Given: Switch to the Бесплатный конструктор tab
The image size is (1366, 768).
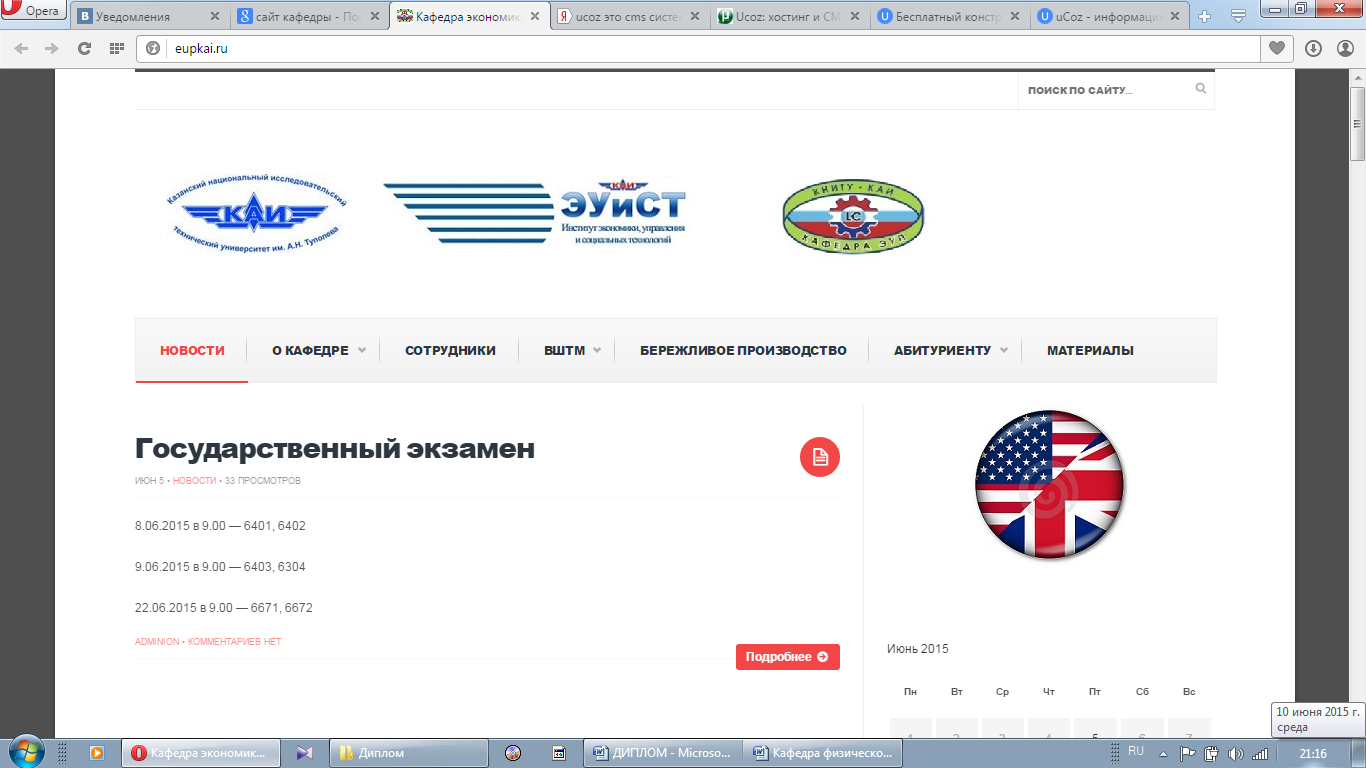Looking at the screenshot, I should pyautogui.click(x=948, y=17).
